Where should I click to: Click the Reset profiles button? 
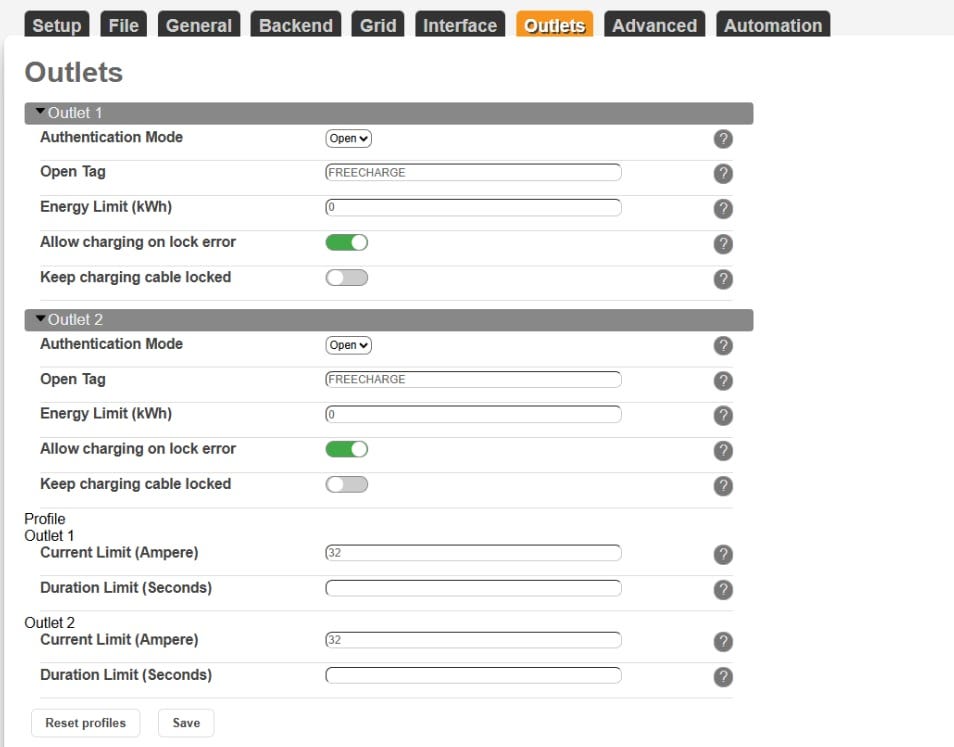(x=86, y=723)
